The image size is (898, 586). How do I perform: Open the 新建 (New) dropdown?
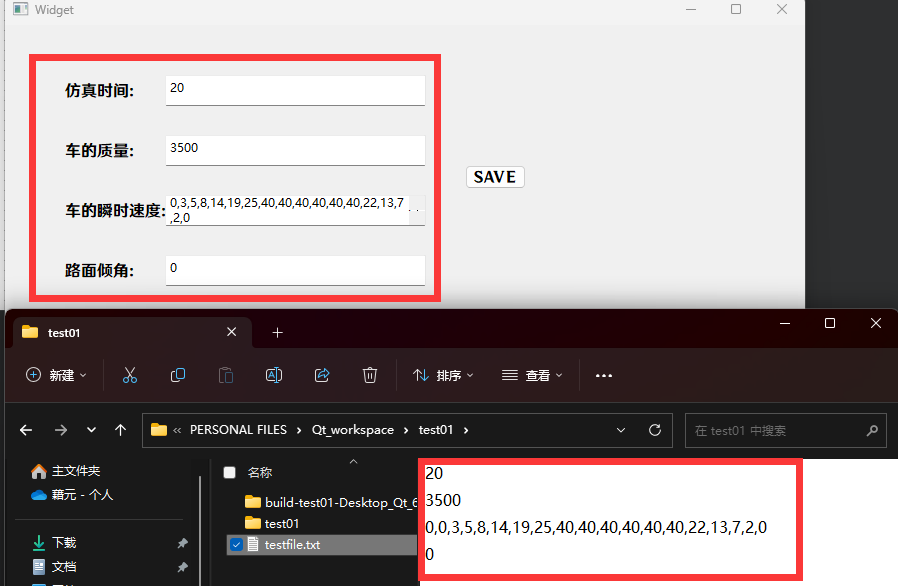pyautogui.click(x=56, y=375)
